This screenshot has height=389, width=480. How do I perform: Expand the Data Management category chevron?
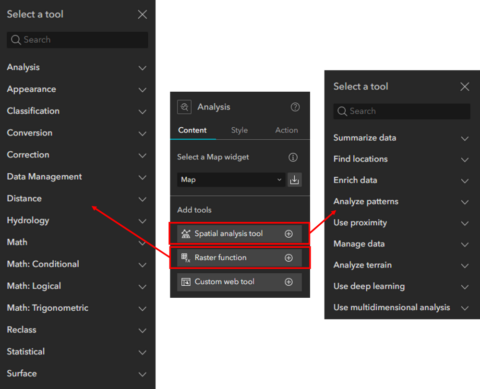point(142,177)
